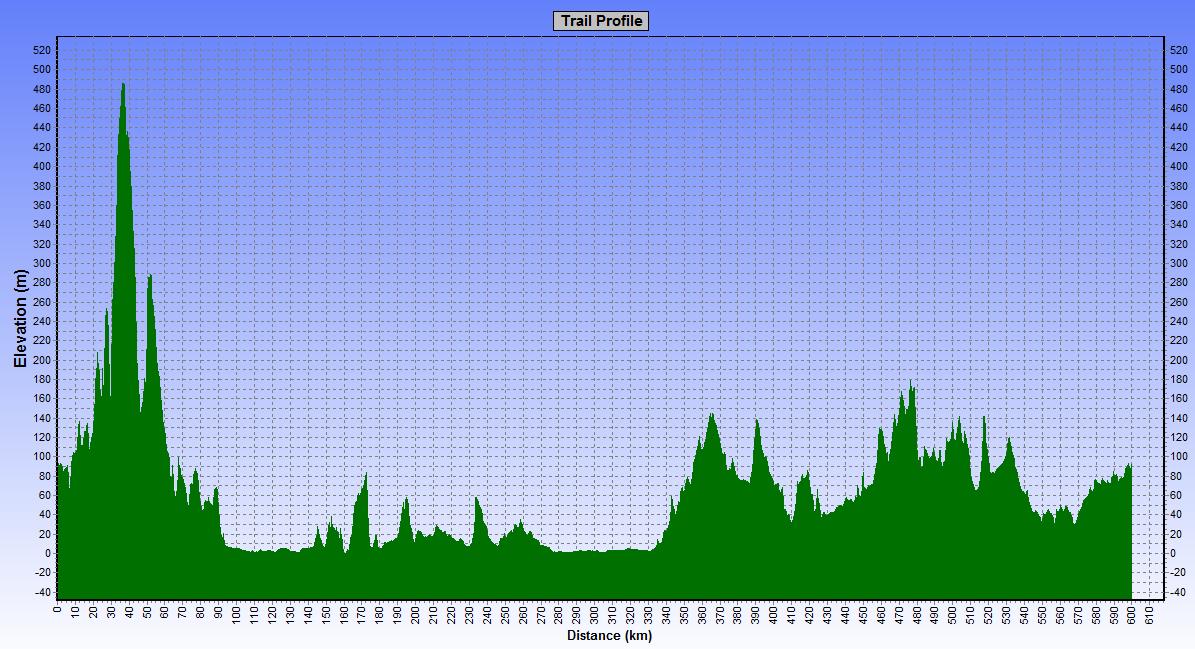Click the 500 label on left elevation axis
1195x649 pixels.
pos(43,69)
